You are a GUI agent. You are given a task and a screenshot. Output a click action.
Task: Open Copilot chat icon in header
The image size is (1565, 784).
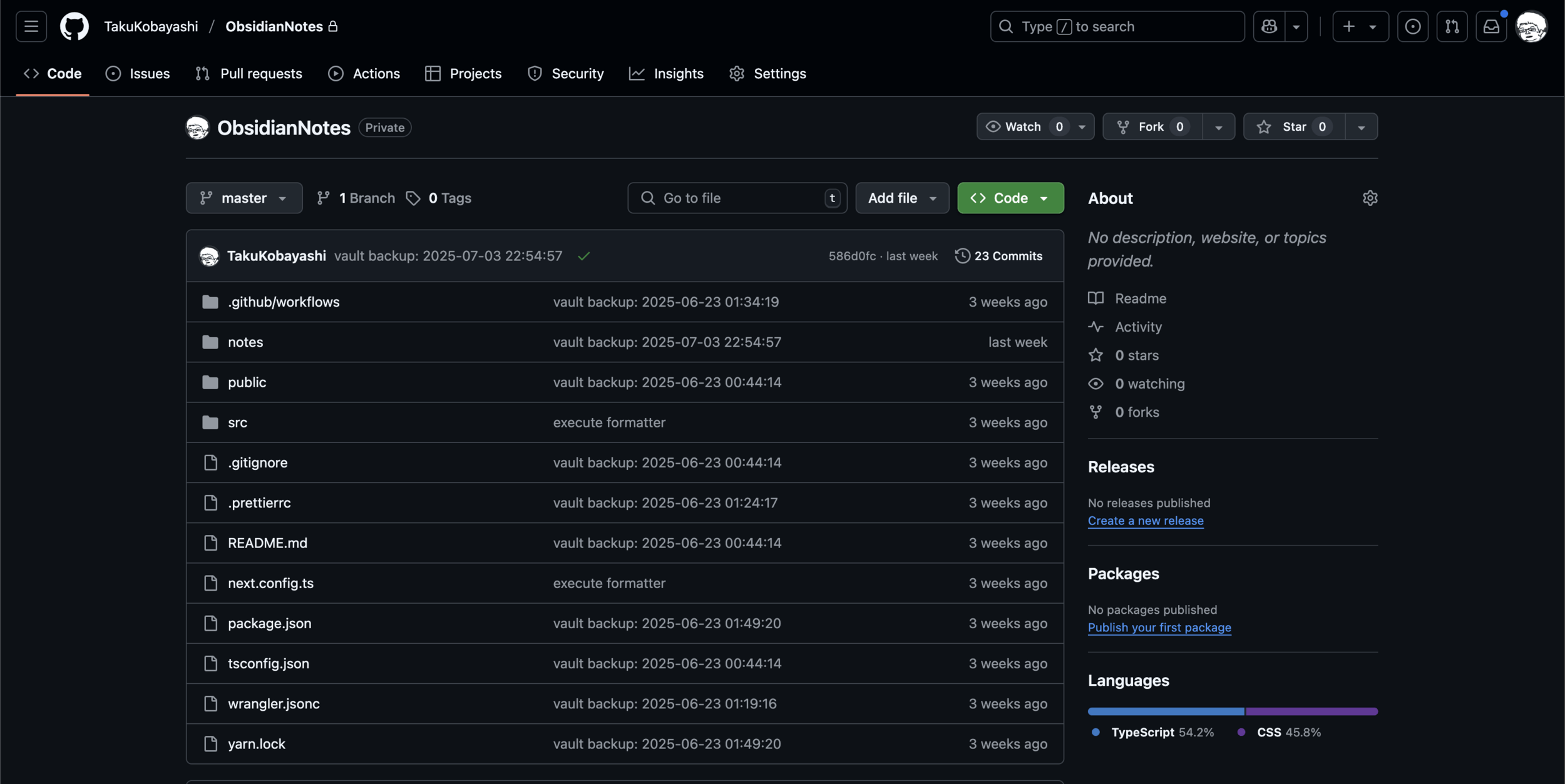(x=1269, y=26)
